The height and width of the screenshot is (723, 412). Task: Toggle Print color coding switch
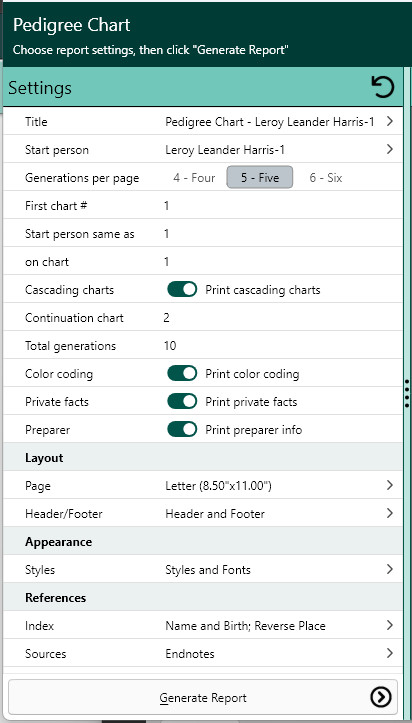tap(182, 373)
